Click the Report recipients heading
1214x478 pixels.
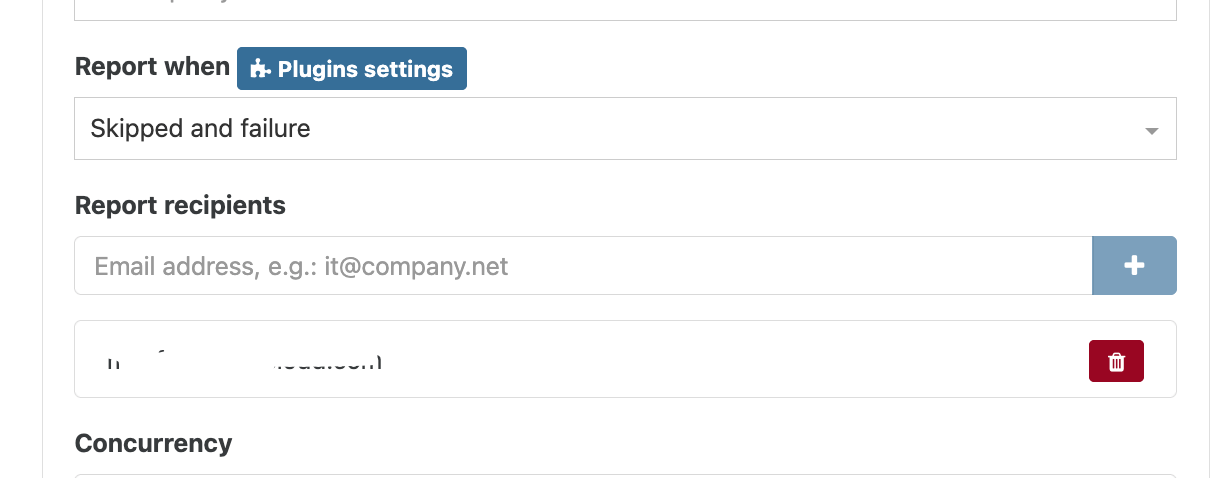(x=180, y=205)
